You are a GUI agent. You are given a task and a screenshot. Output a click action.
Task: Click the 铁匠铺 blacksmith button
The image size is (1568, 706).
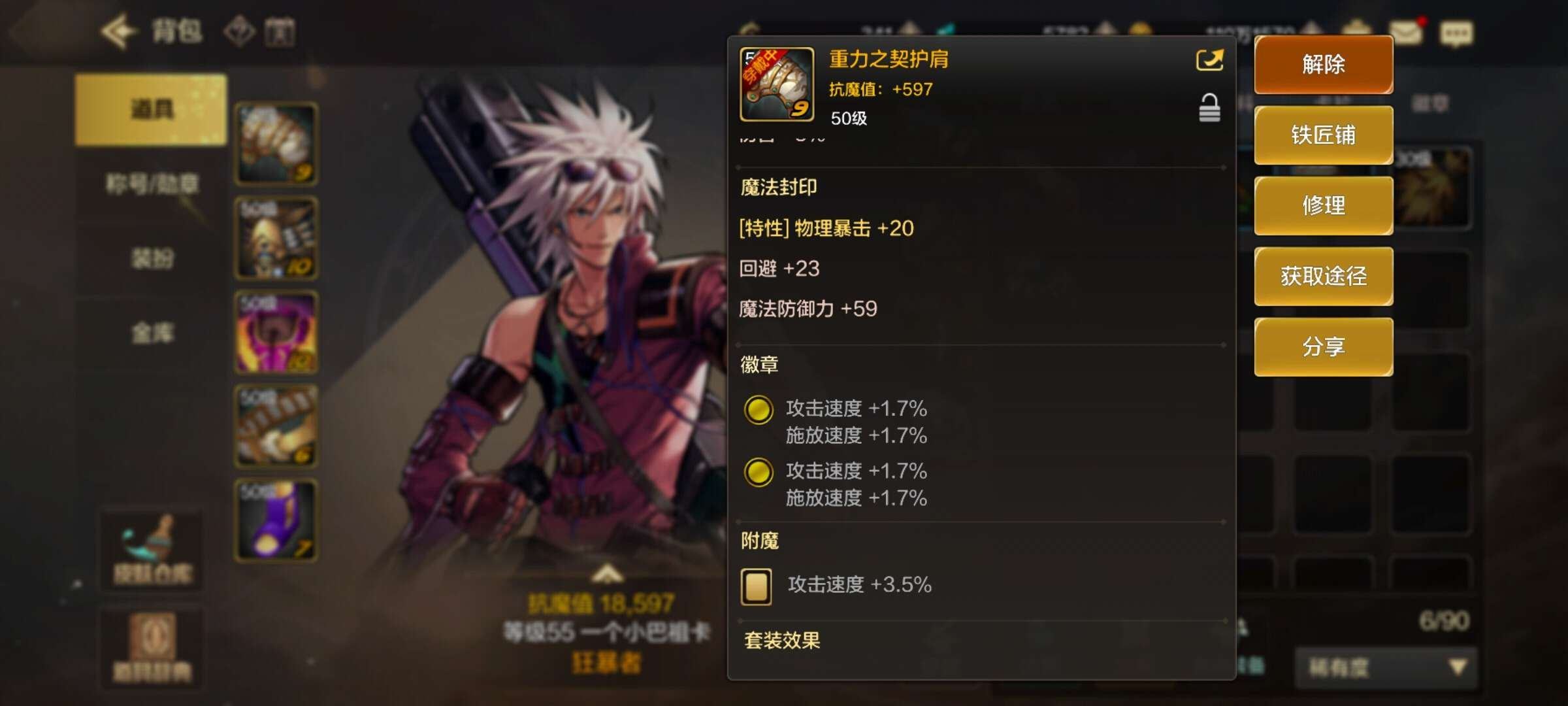1324,135
